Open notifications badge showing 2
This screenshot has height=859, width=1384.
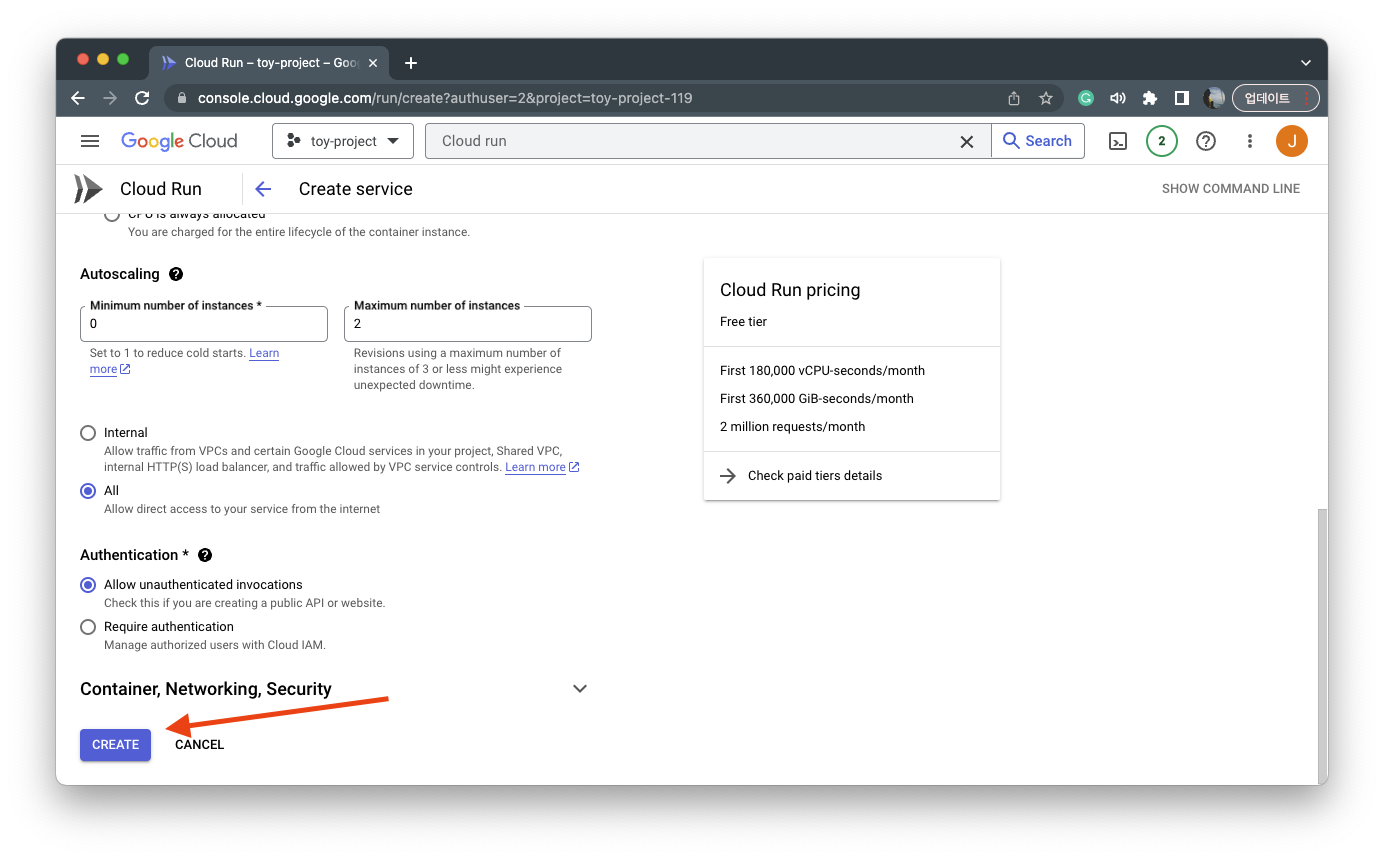(1161, 141)
